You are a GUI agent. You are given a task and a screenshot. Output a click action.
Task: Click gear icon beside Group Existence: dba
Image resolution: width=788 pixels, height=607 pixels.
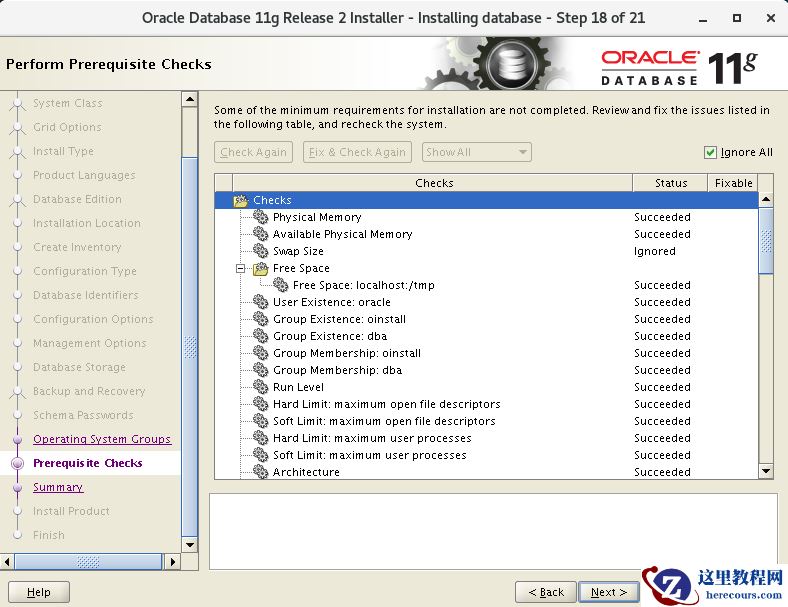point(260,336)
